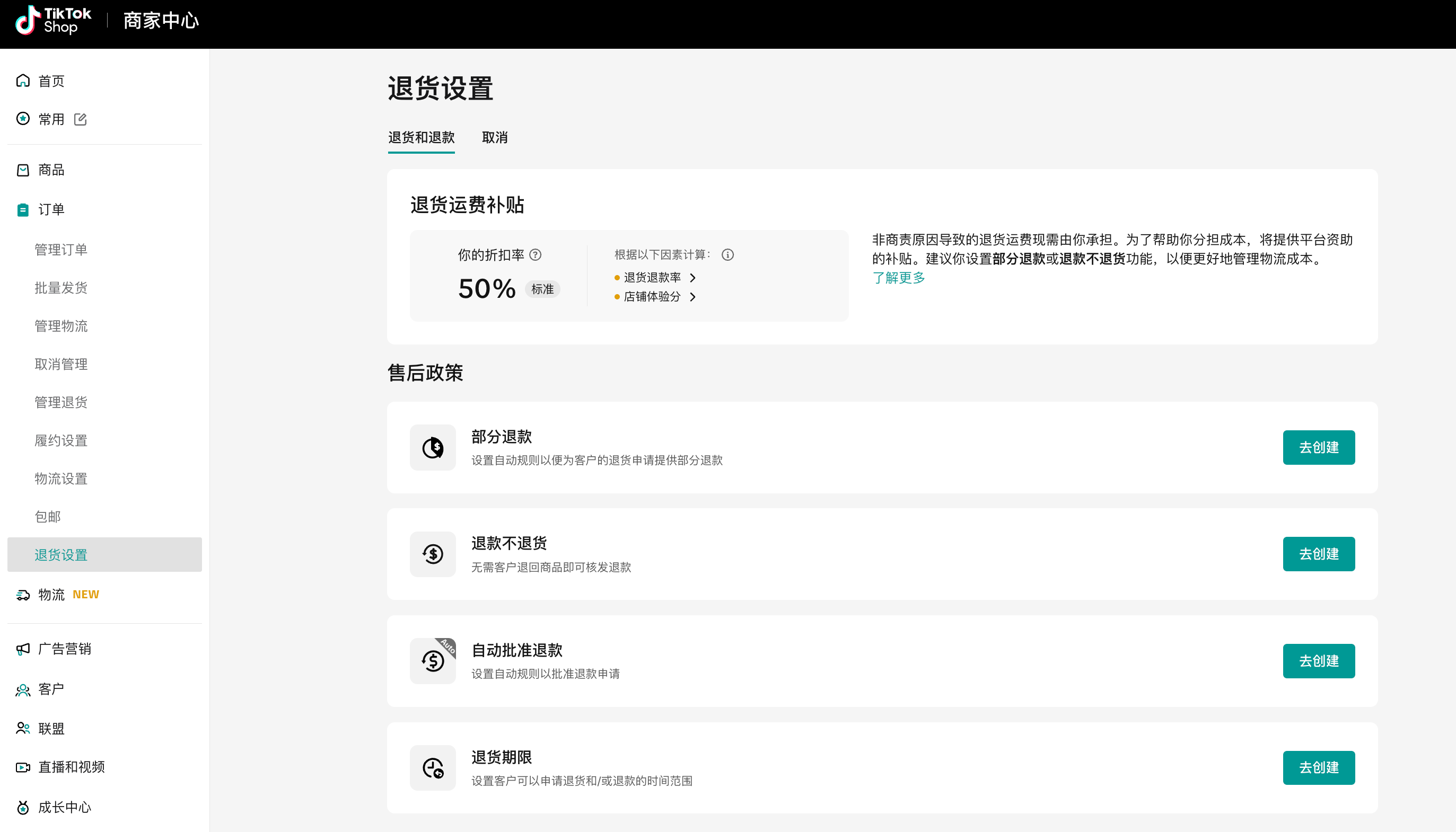Click the 退款不退货 refund icon
Viewport: 1456px width, 832px height.
click(433, 554)
